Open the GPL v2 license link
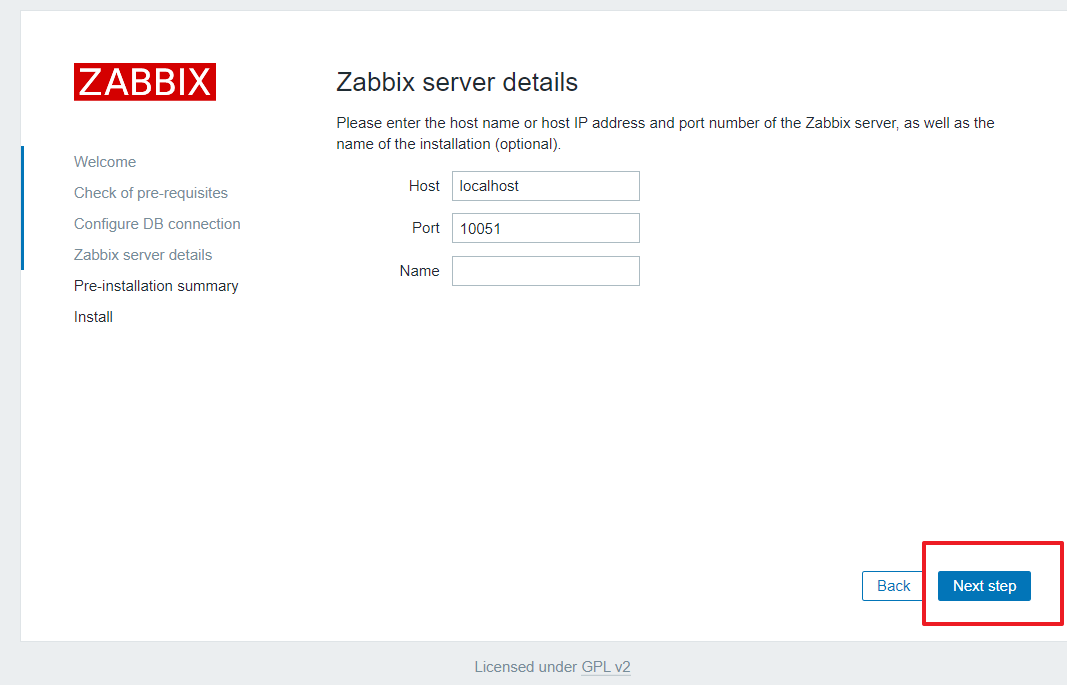The width and height of the screenshot is (1067, 685). [x=606, y=667]
